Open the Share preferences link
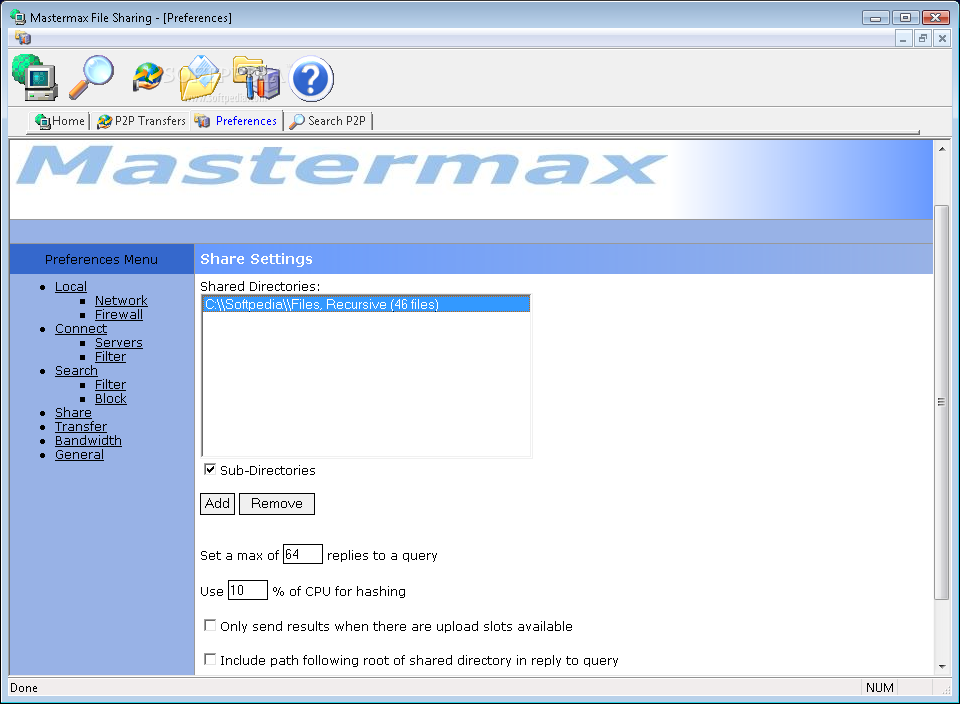Viewport: 960px width, 704px height. [73, 413]
